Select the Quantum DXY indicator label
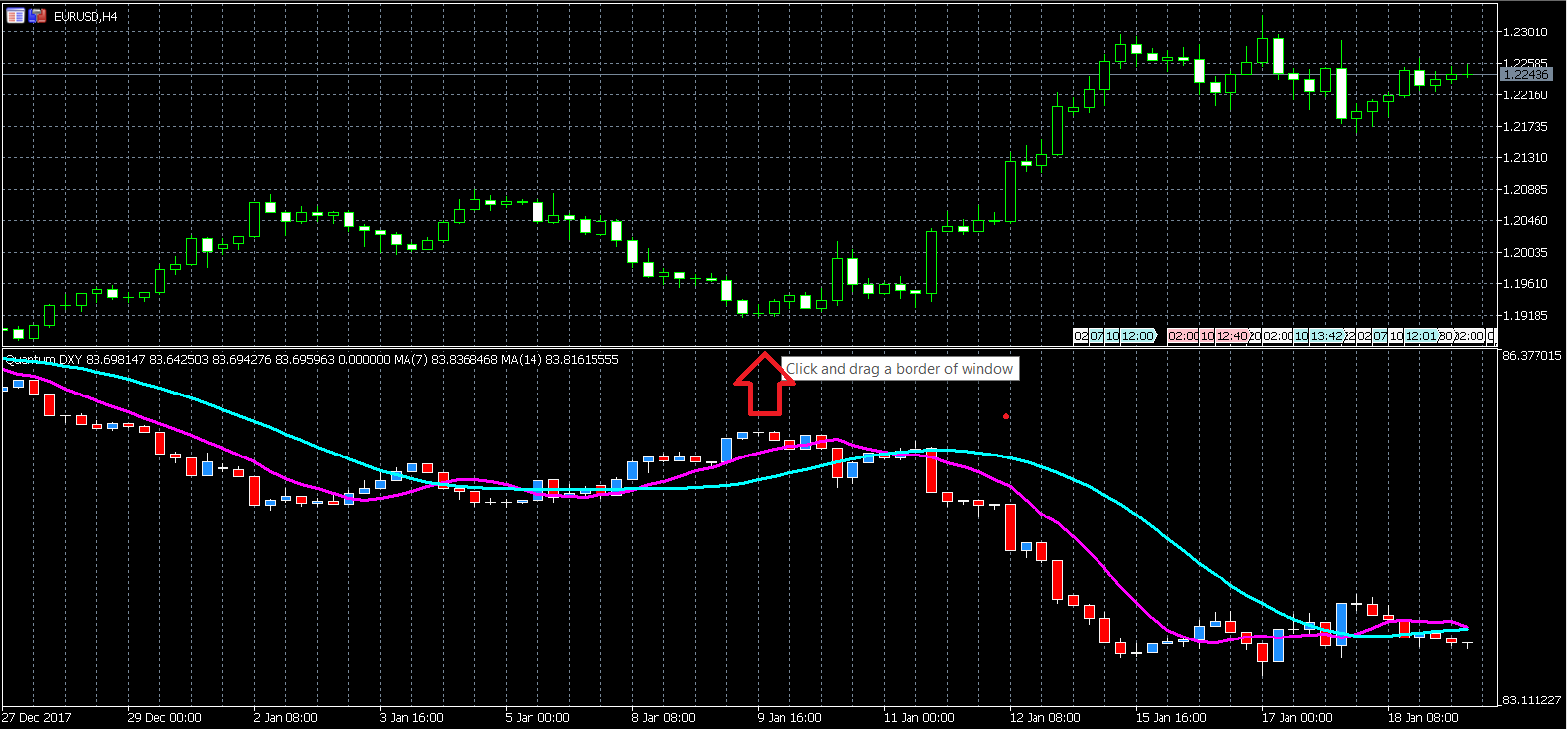This screenshot has width=1568, height=729. tap(43, 360)
